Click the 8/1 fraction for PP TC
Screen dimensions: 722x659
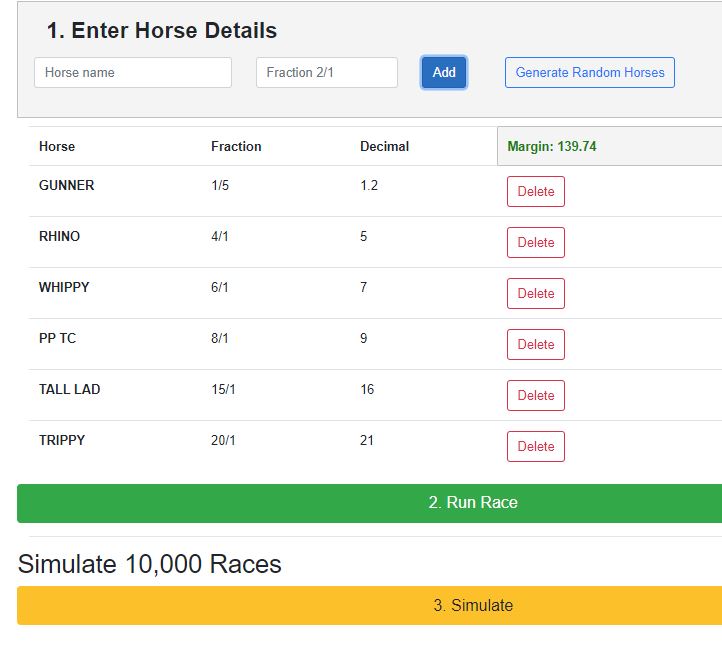pos(220,338)
